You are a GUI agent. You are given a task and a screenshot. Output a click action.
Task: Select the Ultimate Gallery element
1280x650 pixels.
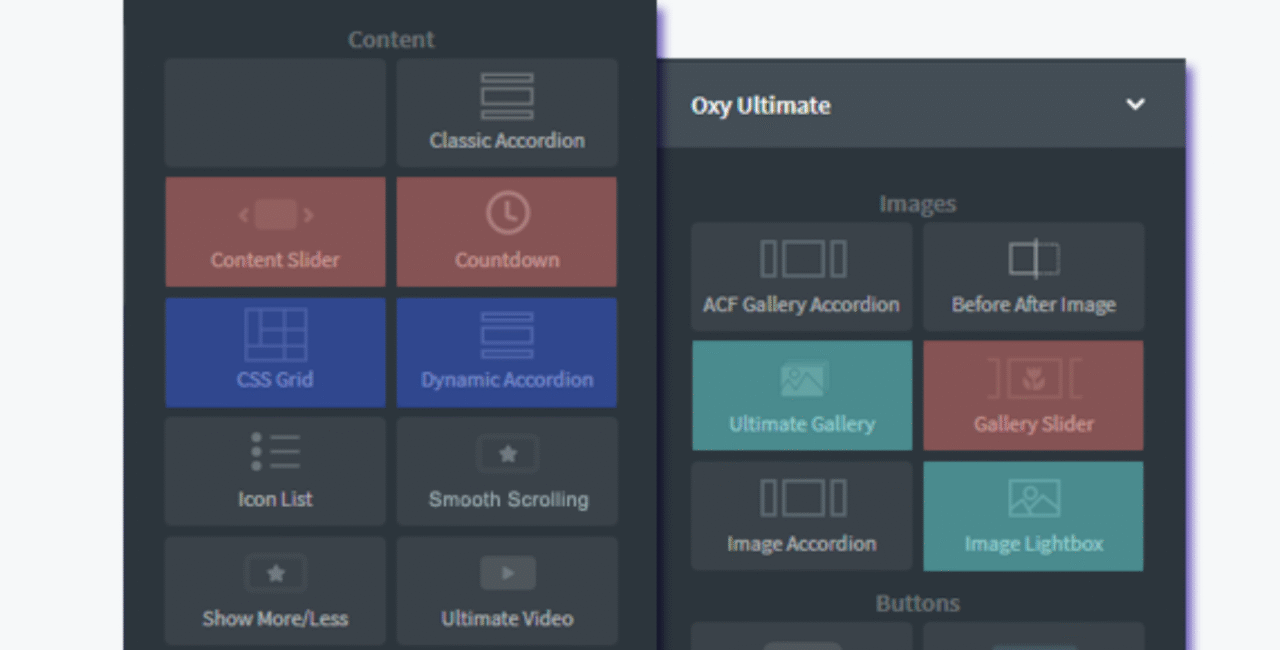tap(801, 396)
